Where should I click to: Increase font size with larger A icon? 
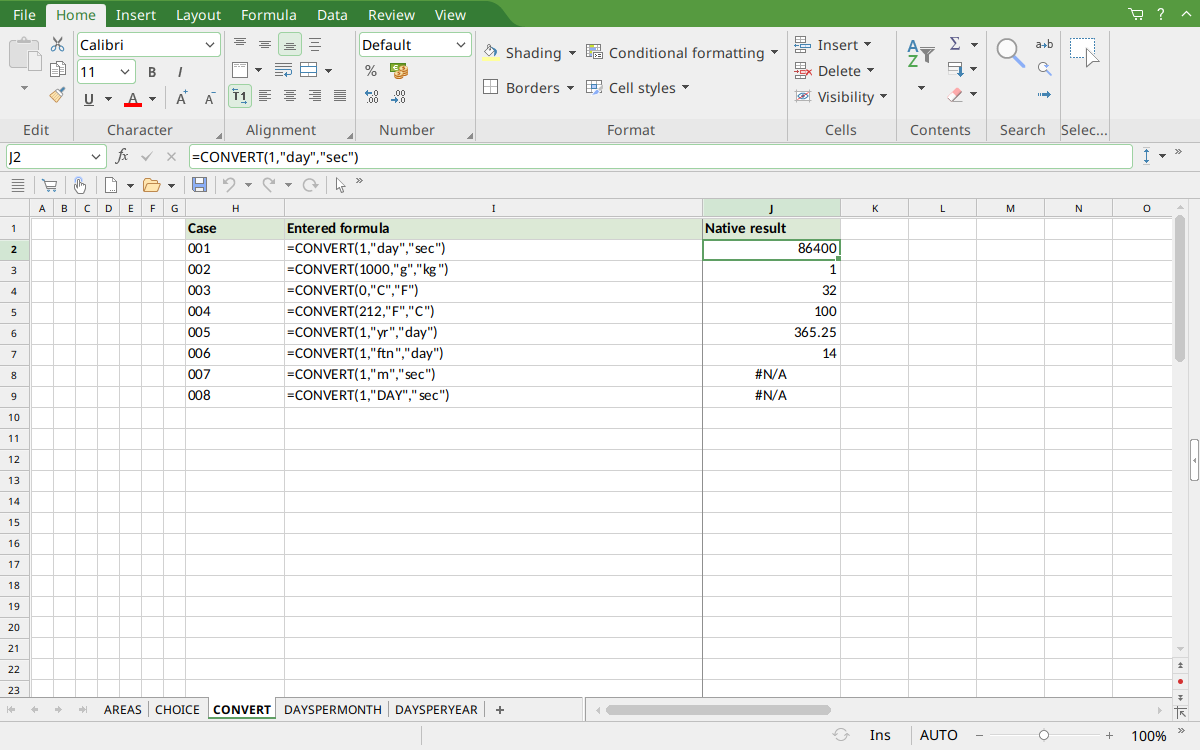pyautogui.click(x=181, y=98)
